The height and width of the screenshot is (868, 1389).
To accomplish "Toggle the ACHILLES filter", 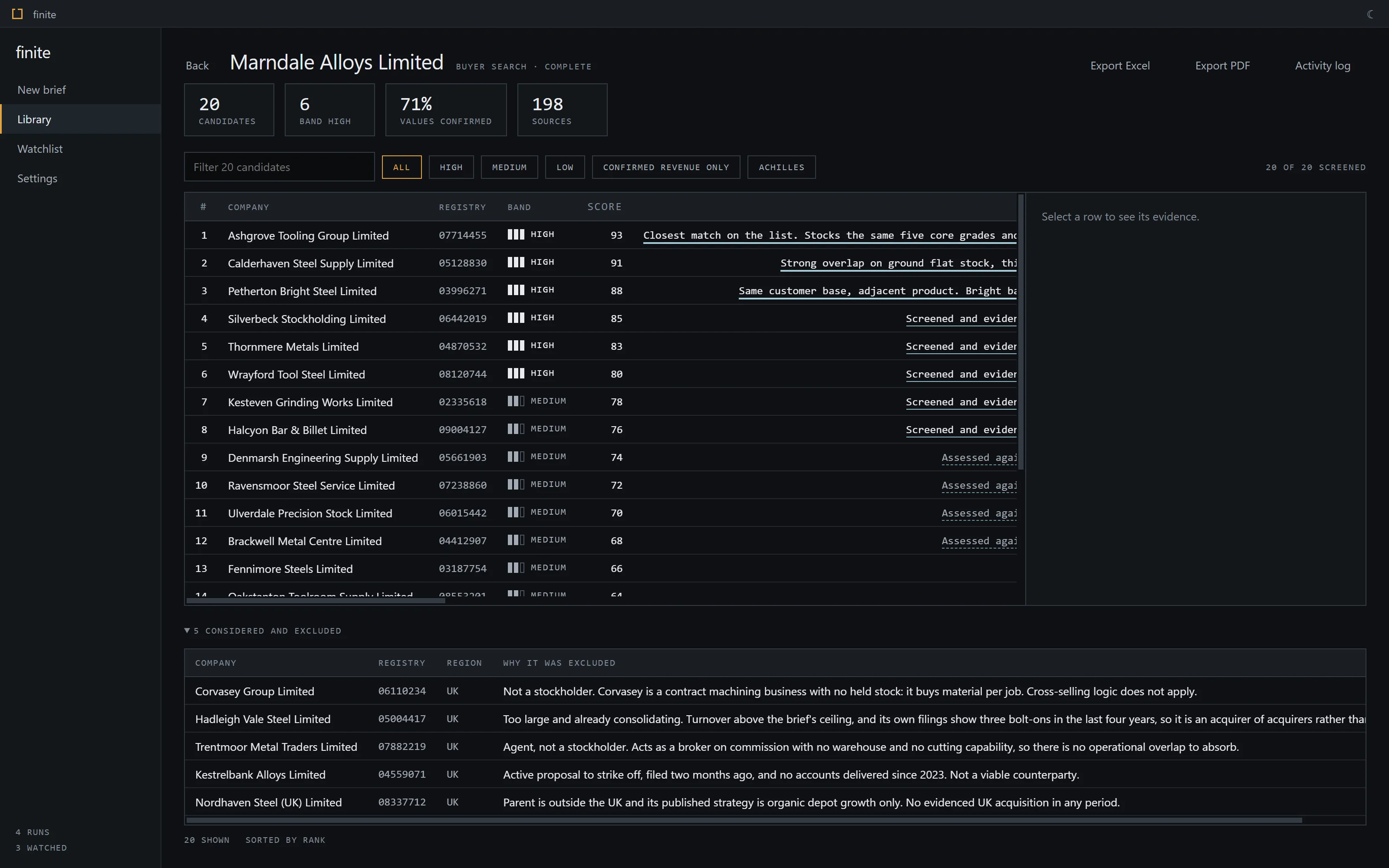I will 781,167.
